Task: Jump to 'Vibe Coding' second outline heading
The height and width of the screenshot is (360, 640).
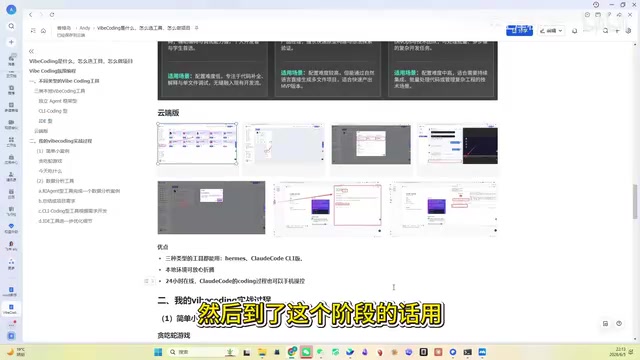Action: point(52,71)
